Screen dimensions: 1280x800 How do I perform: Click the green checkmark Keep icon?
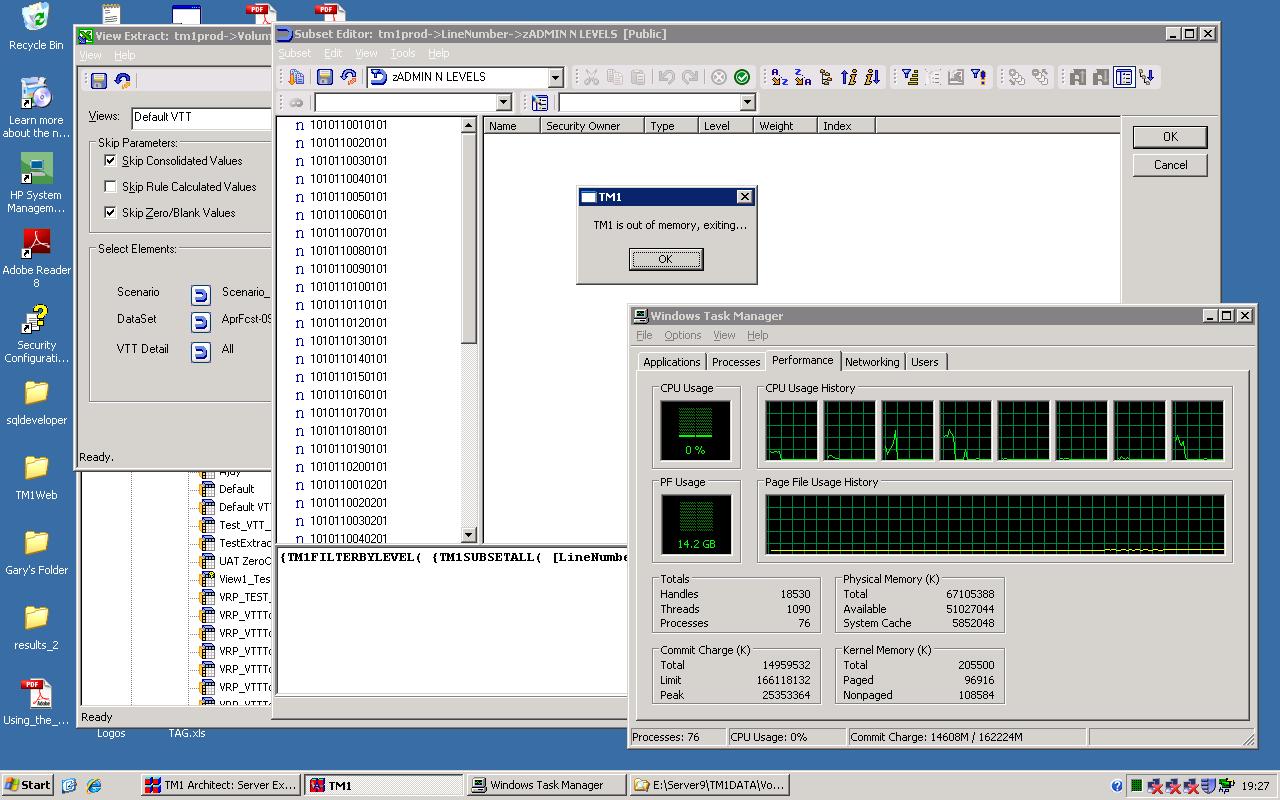(742, 77)
